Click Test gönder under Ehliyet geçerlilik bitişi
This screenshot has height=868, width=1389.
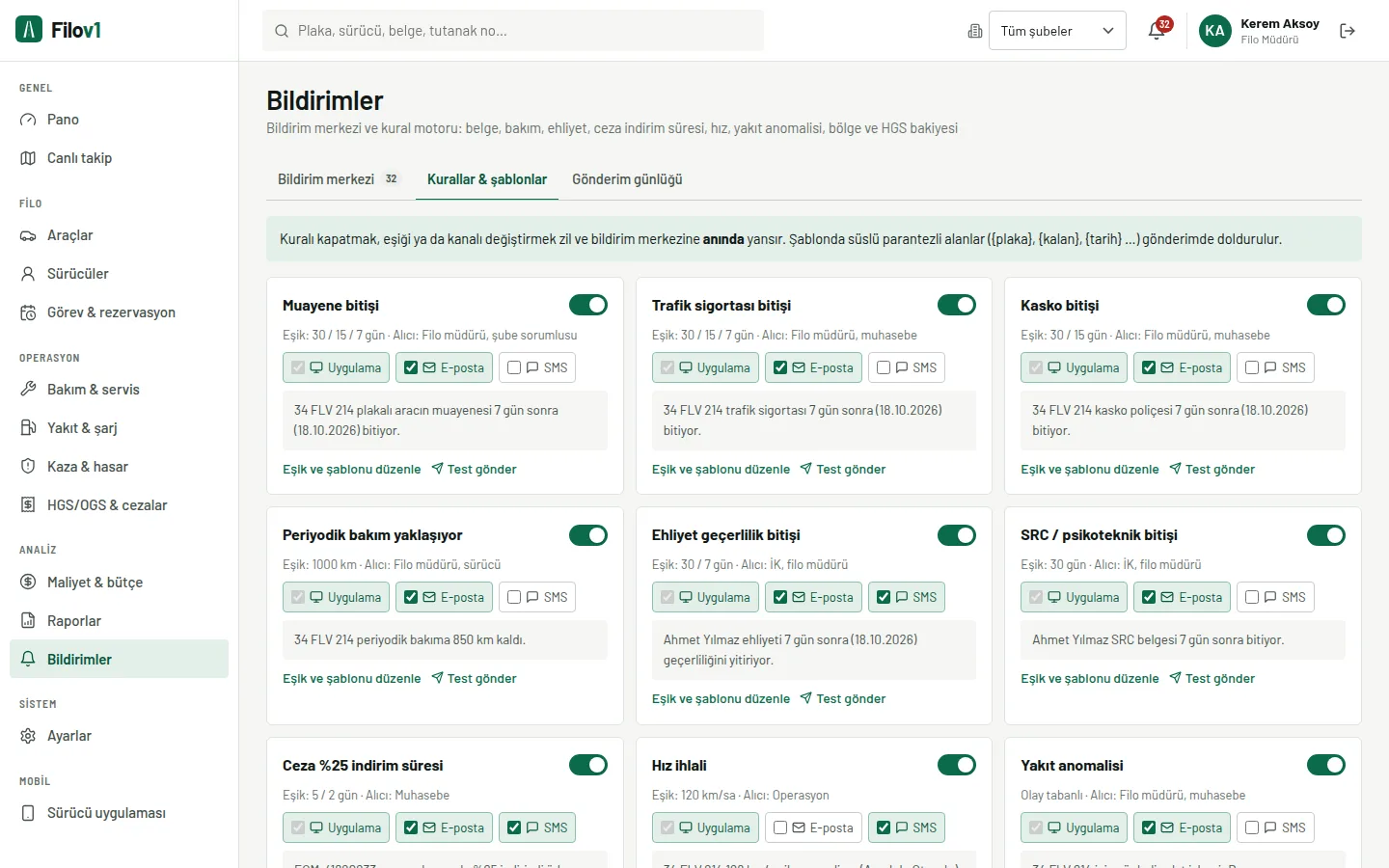click(x=843, y=699)
